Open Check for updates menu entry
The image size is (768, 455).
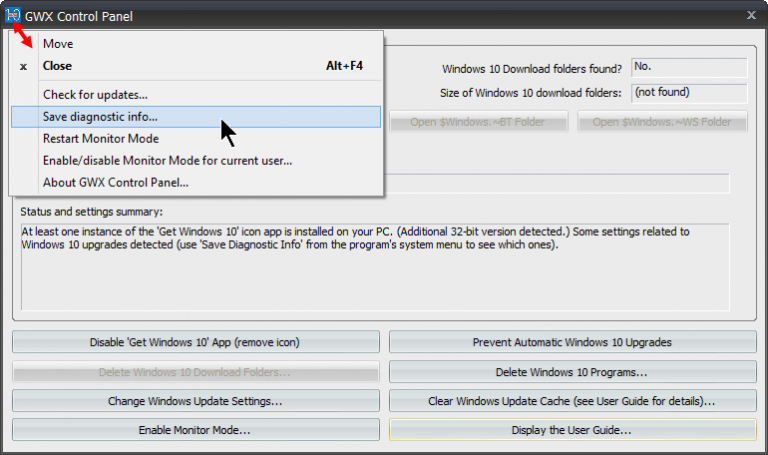click(196, 95)
